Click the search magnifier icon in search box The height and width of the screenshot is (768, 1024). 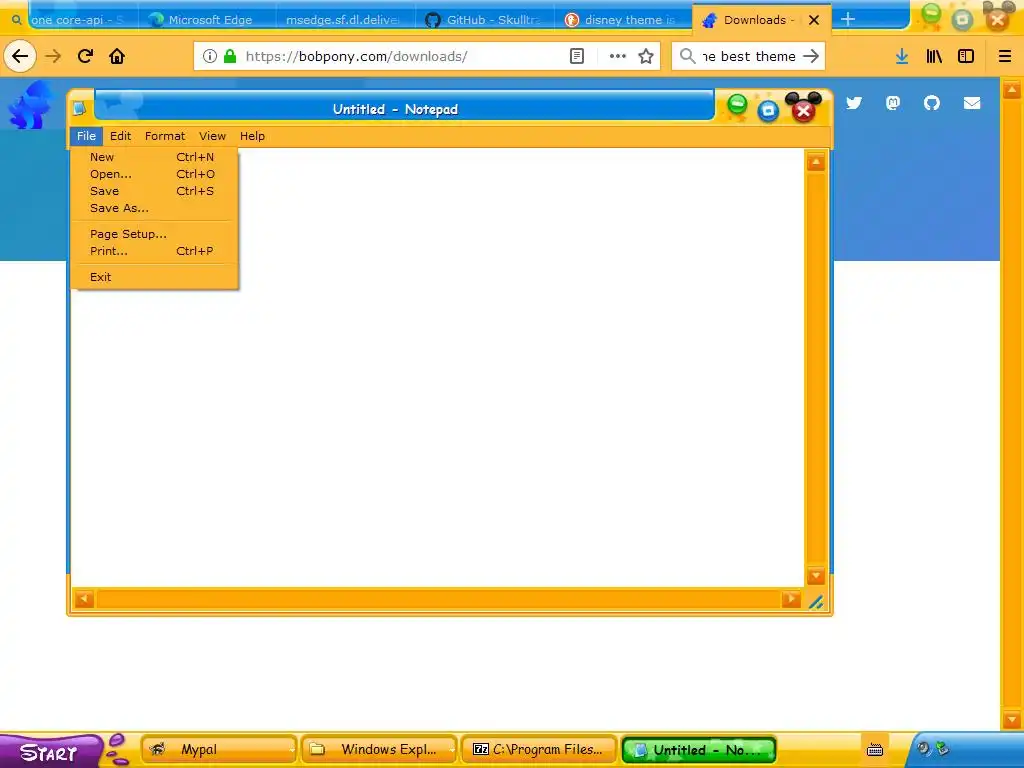pos(687,56)
